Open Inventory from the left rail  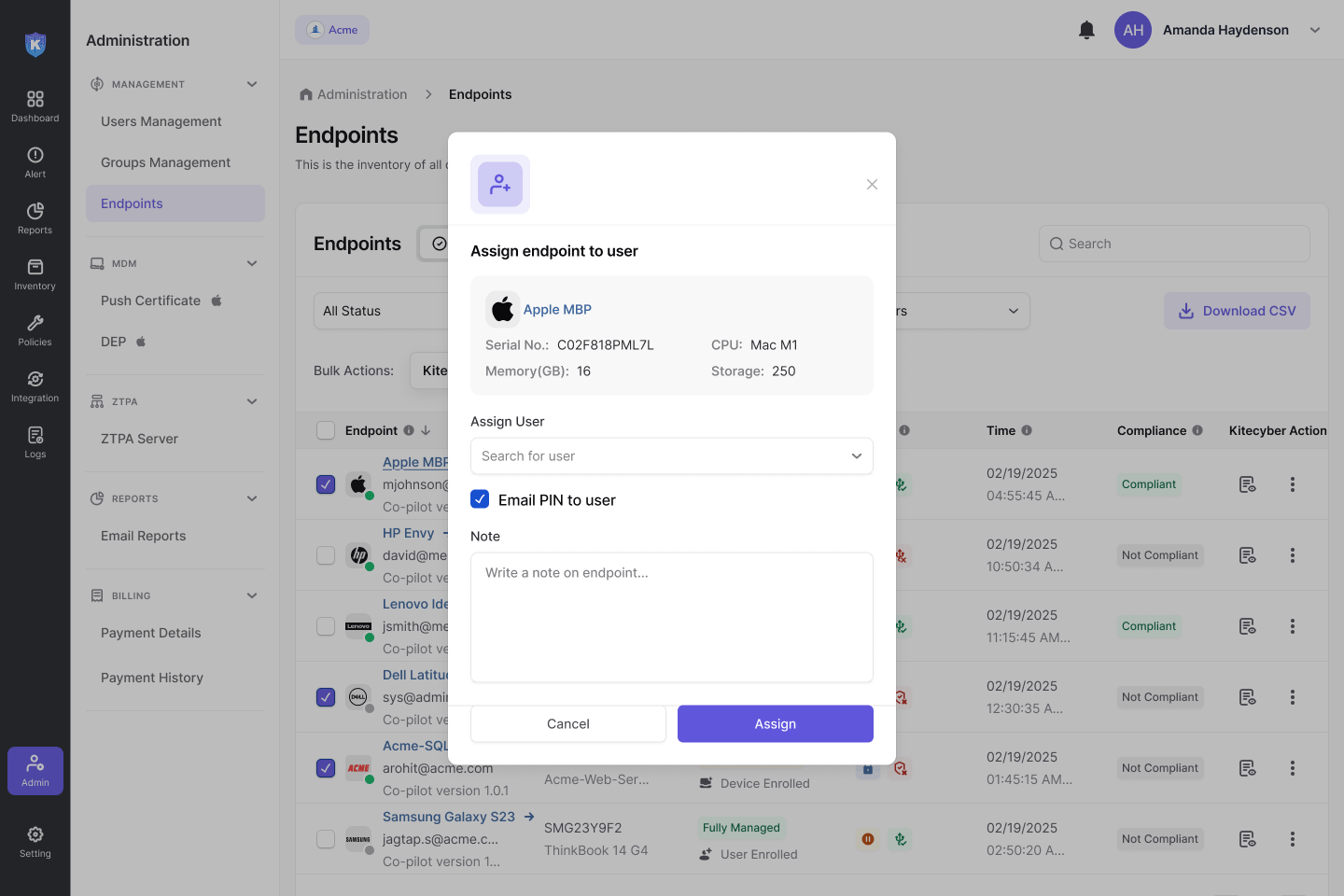pyautogui.click(x=35, y=273)
